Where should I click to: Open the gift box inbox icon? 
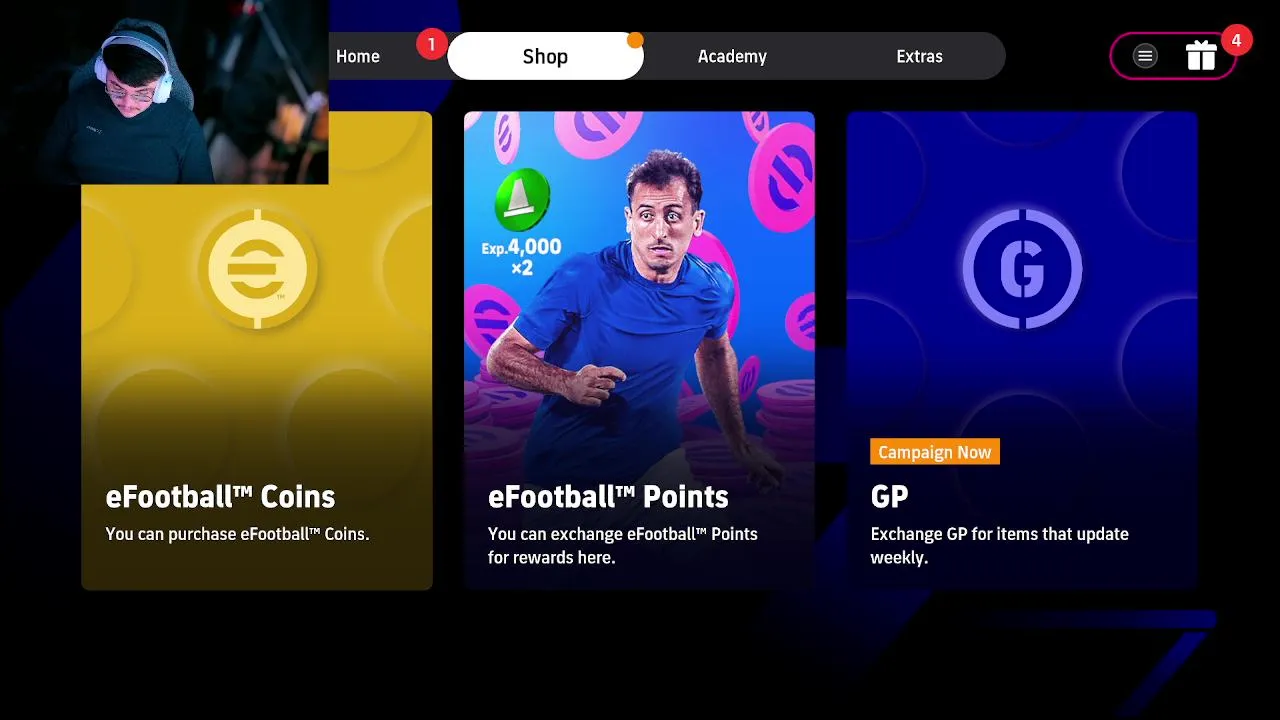click(x=1201, y=56)
